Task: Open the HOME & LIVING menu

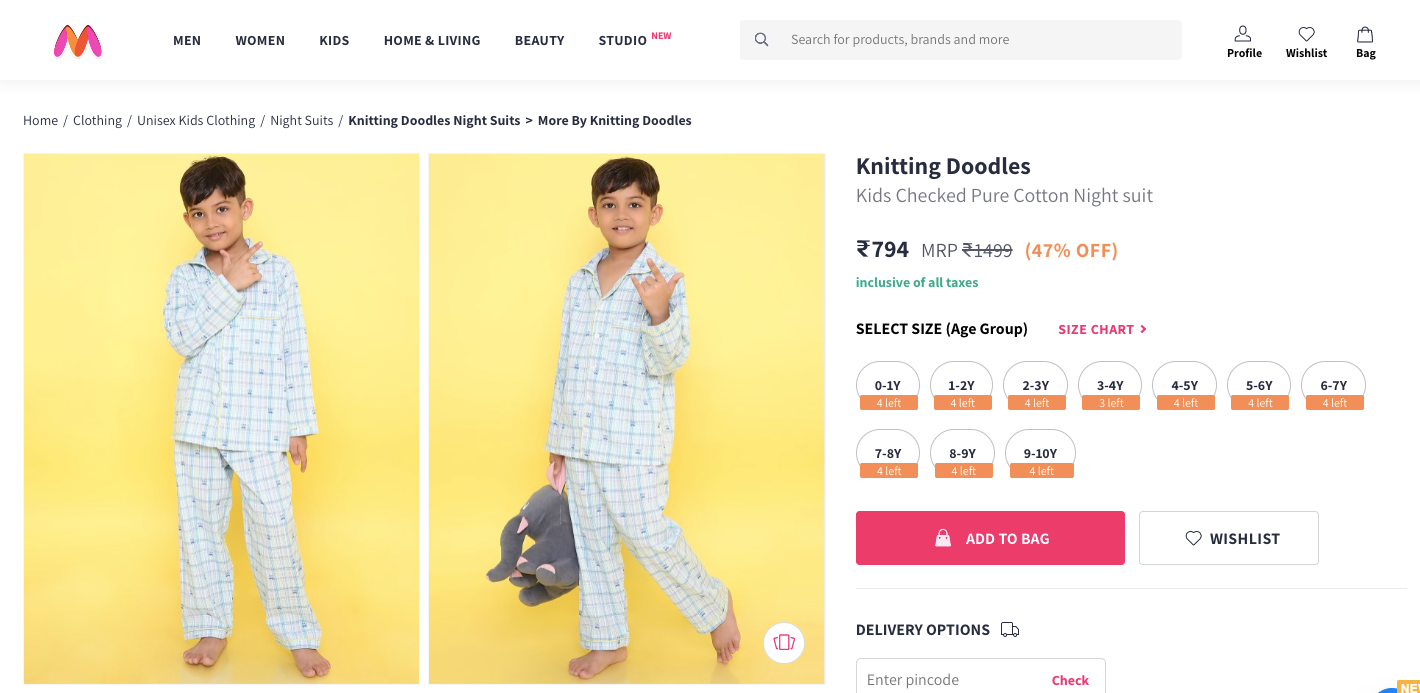Action: 432,41
